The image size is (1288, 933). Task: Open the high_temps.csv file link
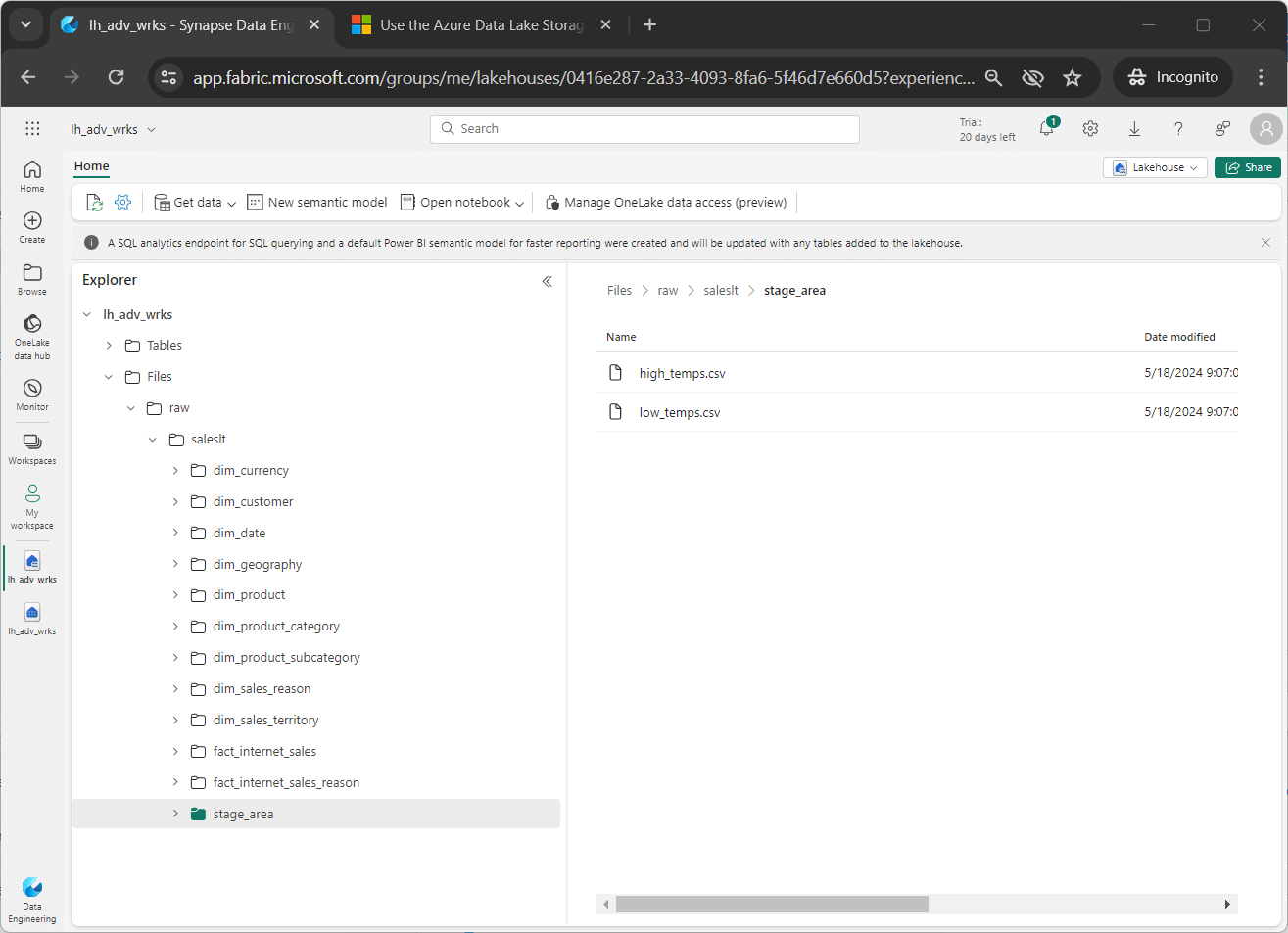(x=682, y=373)
